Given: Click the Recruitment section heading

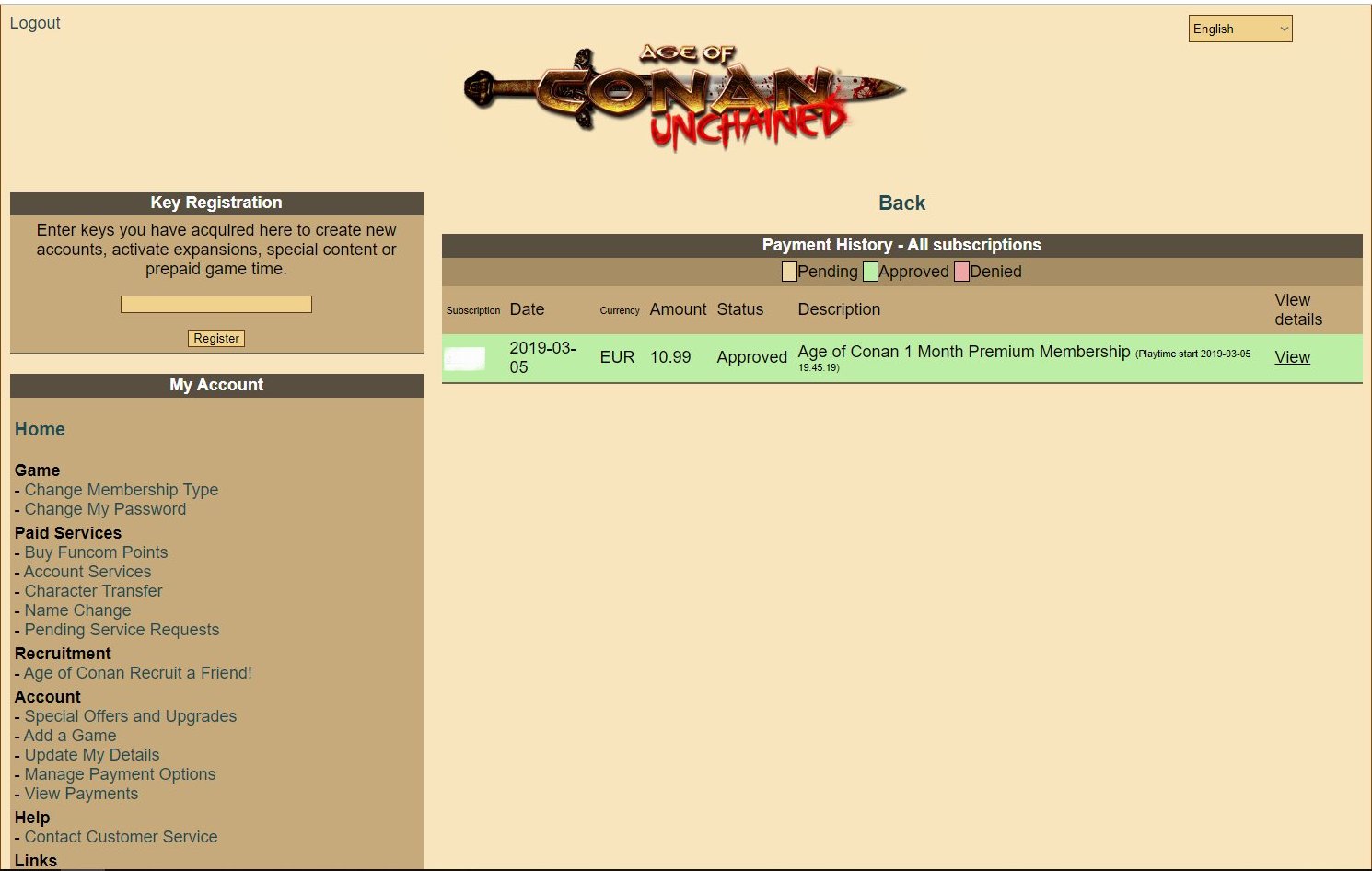Looking at the screenshot, I should [x=63, y=654].
